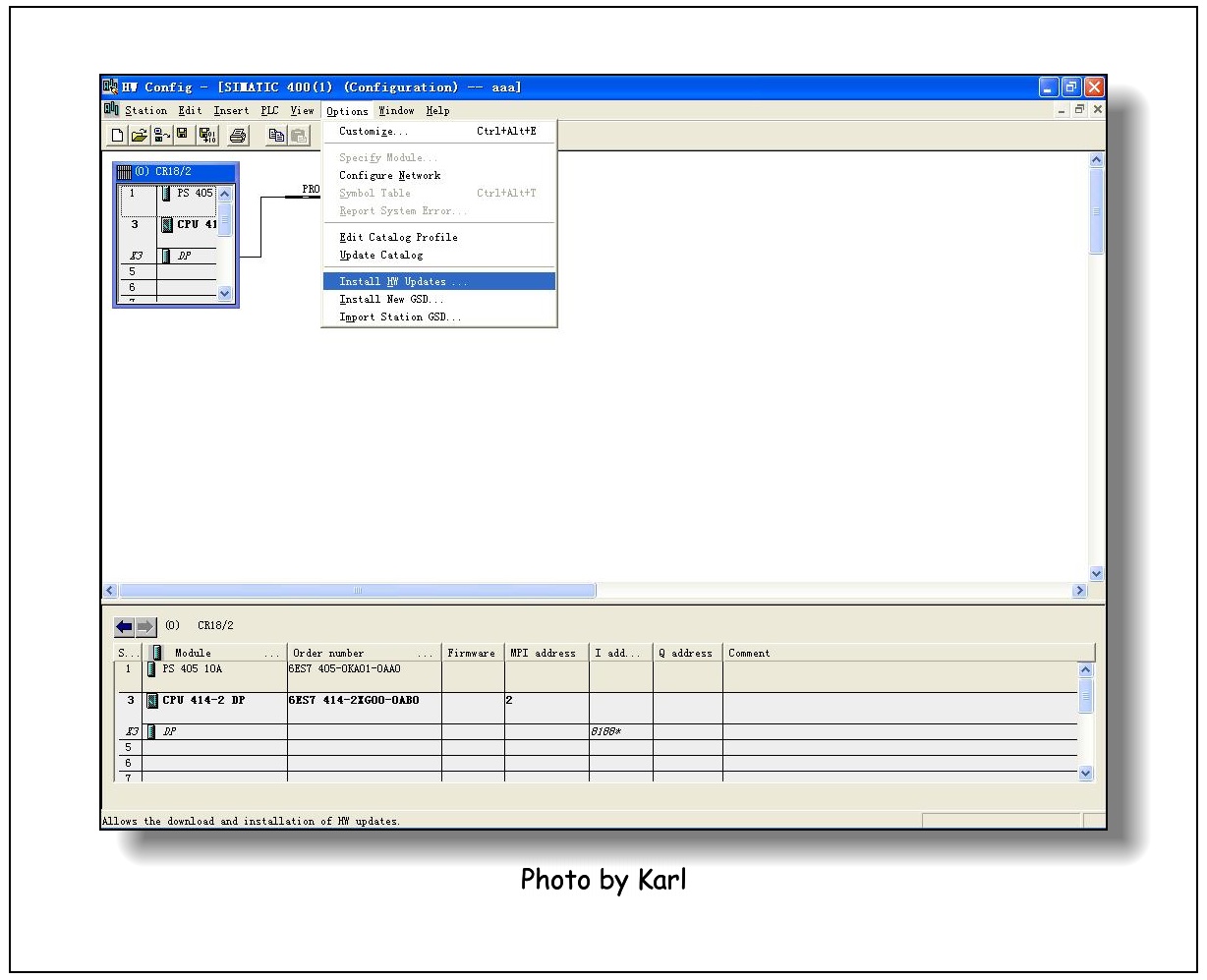Open the Edit menu
This screenshot has width=1207, height=980.
[190, 111]
